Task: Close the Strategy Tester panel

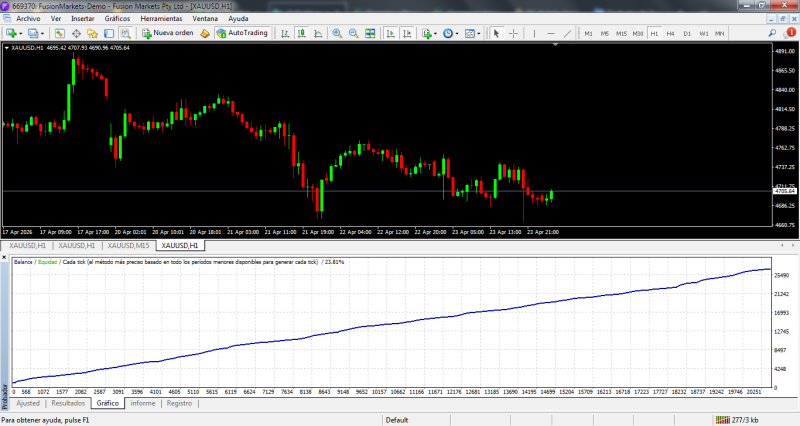Action: [4, 258]
